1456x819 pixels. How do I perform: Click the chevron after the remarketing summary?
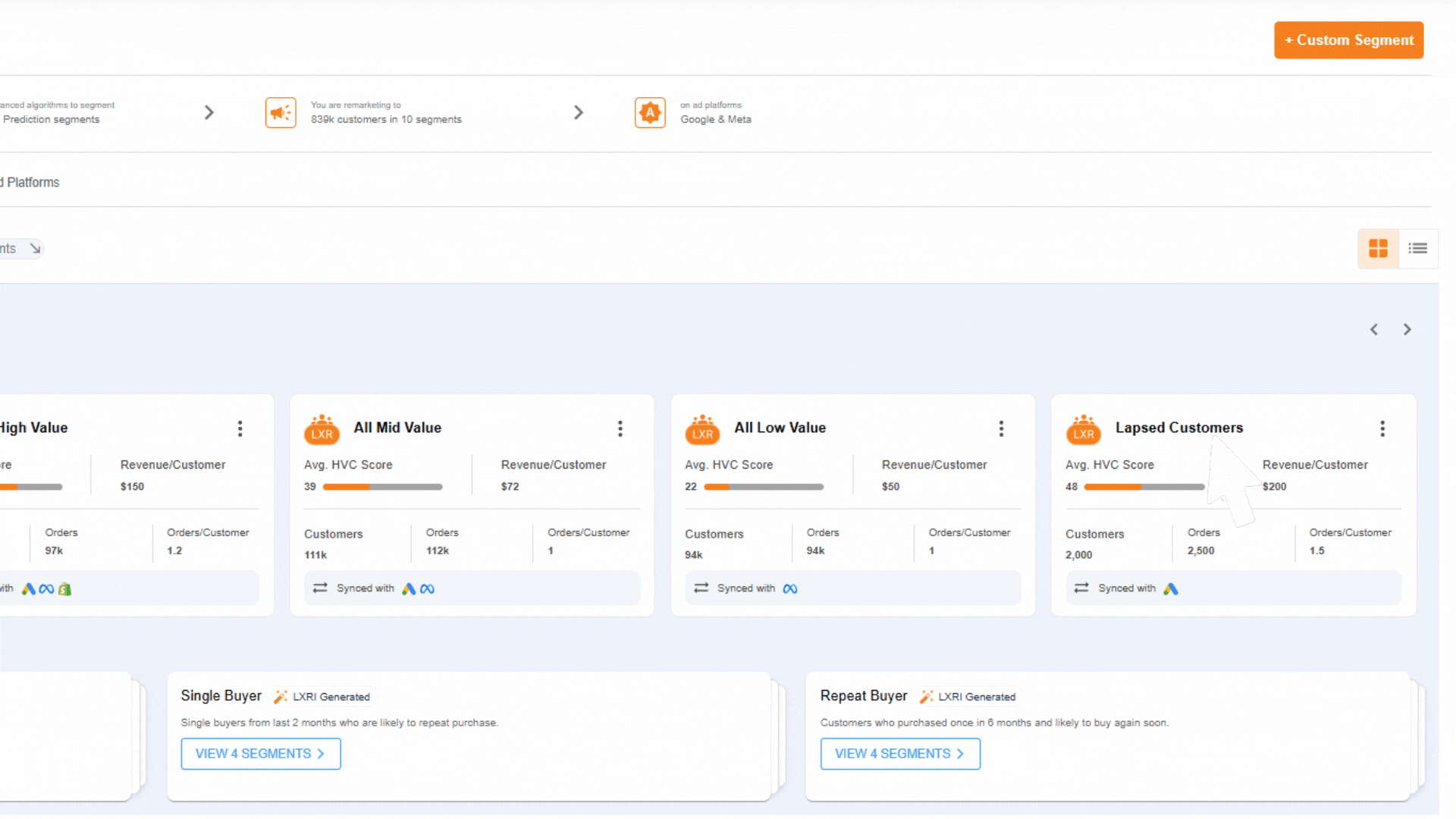point(579,112)
